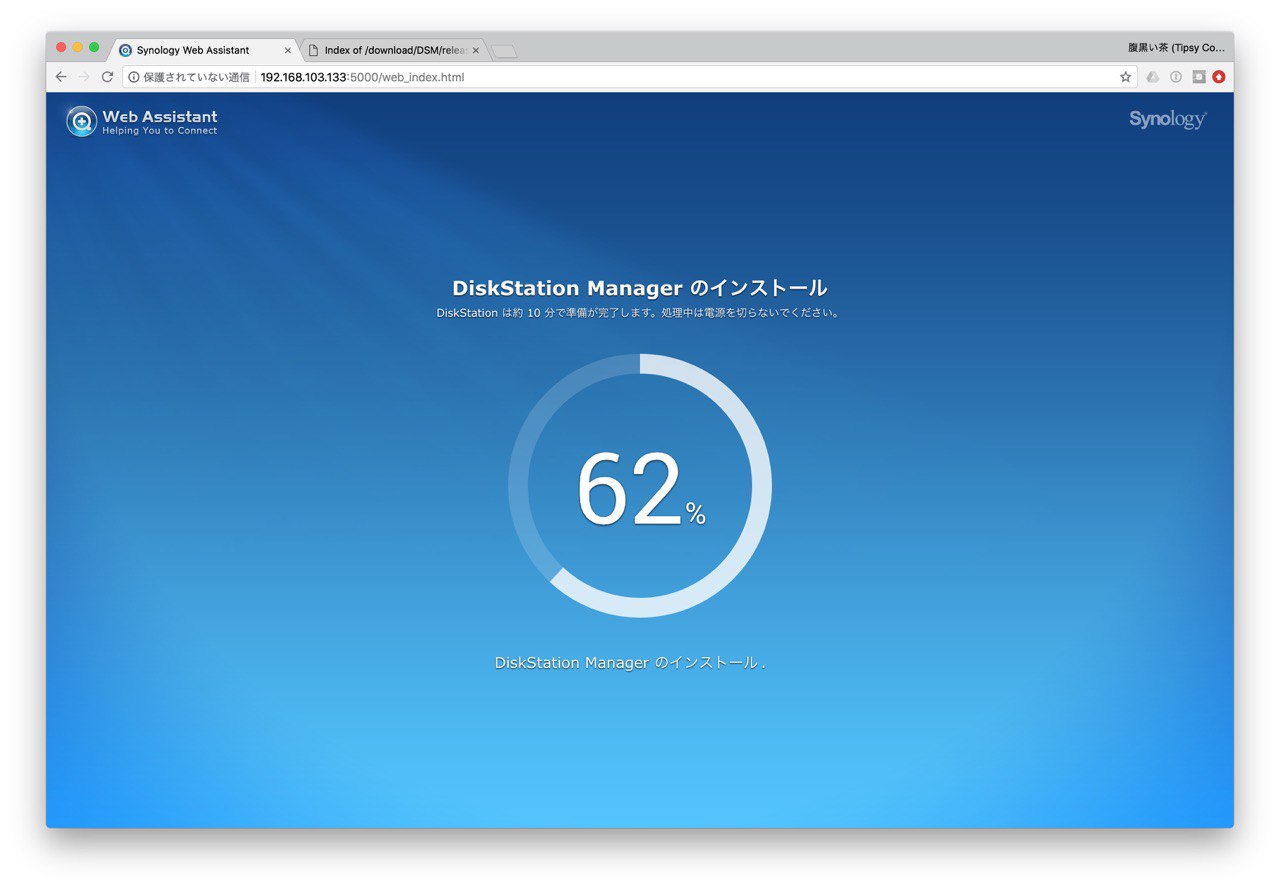Click the Helping You to Connect tagline
The height and width of the screenshot is (889, 1280).
pos(160,131)
